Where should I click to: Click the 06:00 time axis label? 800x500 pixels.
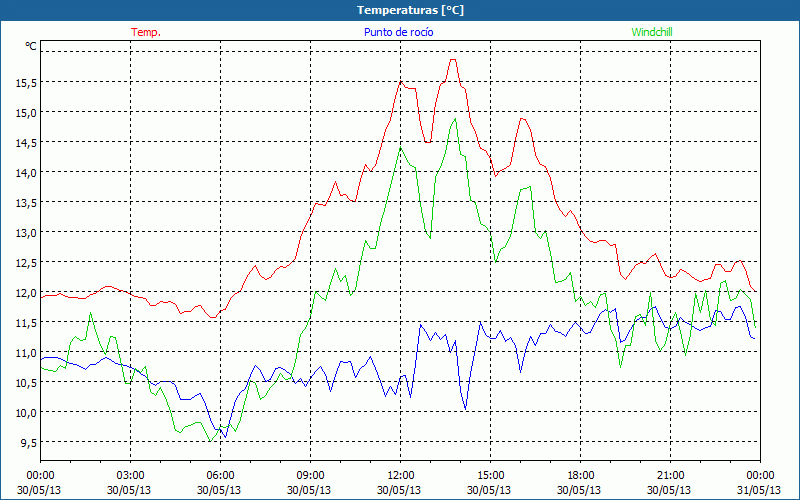pos(219,476)
